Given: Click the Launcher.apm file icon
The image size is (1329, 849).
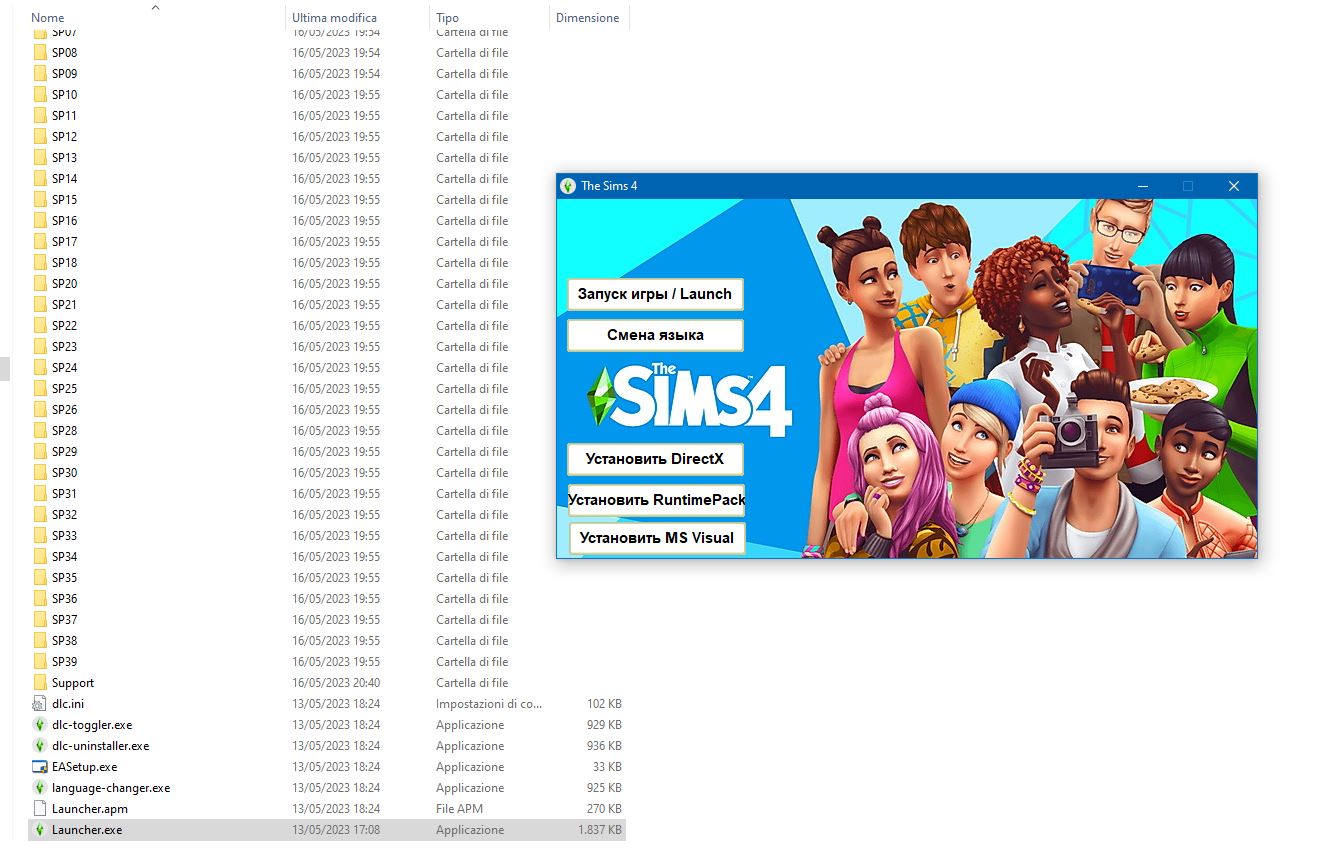Looking at the screenshot, I should click(40, 809).
